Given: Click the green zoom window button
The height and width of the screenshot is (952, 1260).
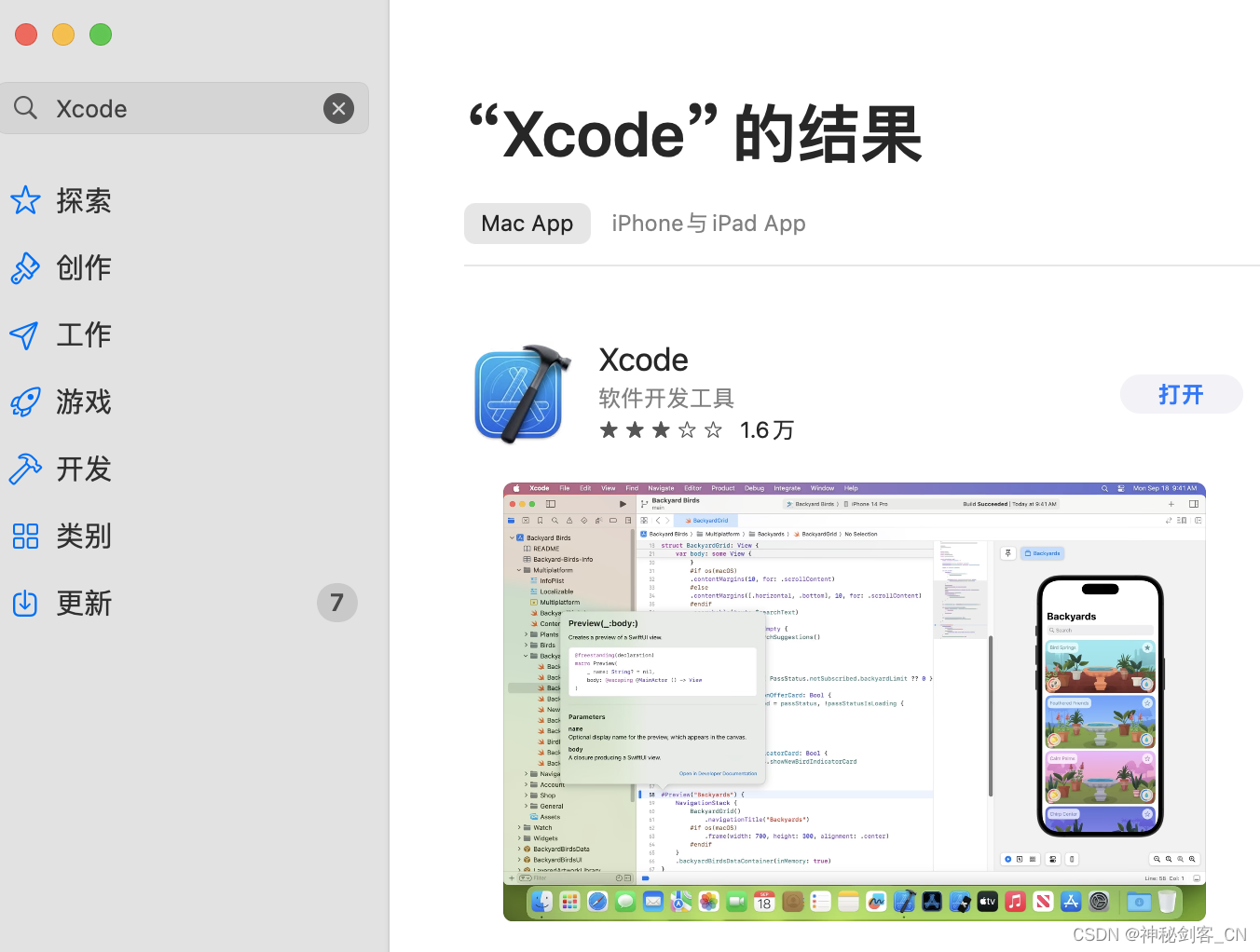Looking at the screenshot, I should tap(101, 34).
